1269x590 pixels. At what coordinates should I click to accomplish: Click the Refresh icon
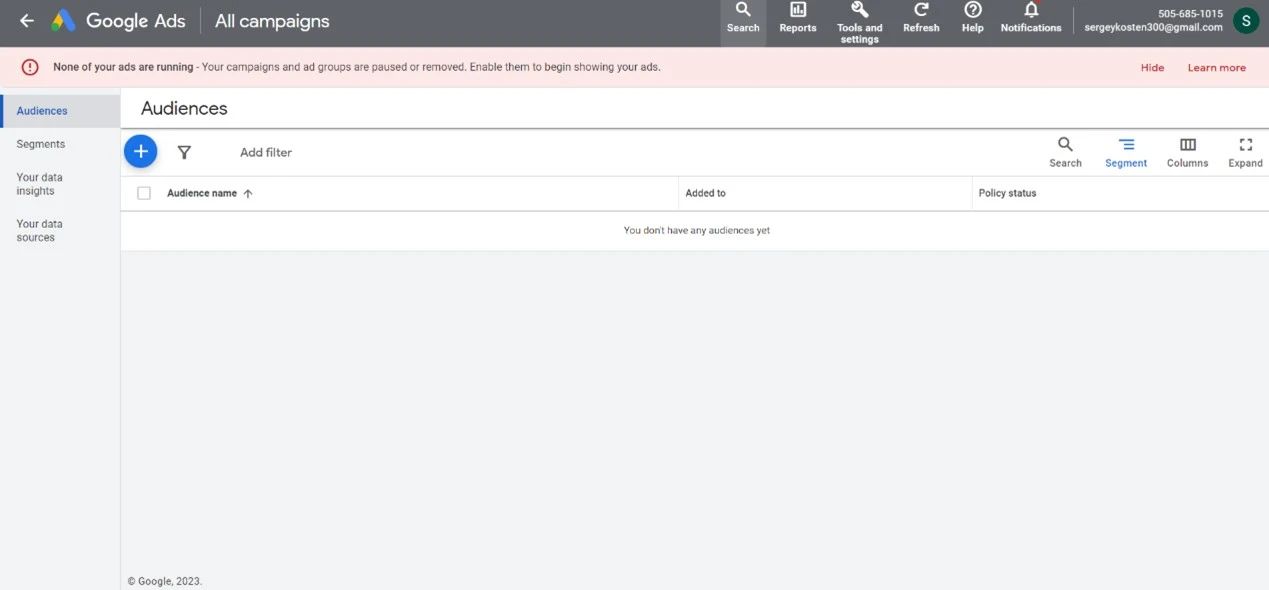point(921,18)
